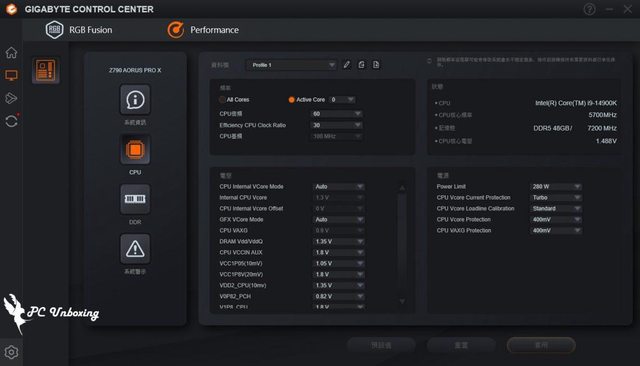Click the middle reset button at bottom

point(461,345)
